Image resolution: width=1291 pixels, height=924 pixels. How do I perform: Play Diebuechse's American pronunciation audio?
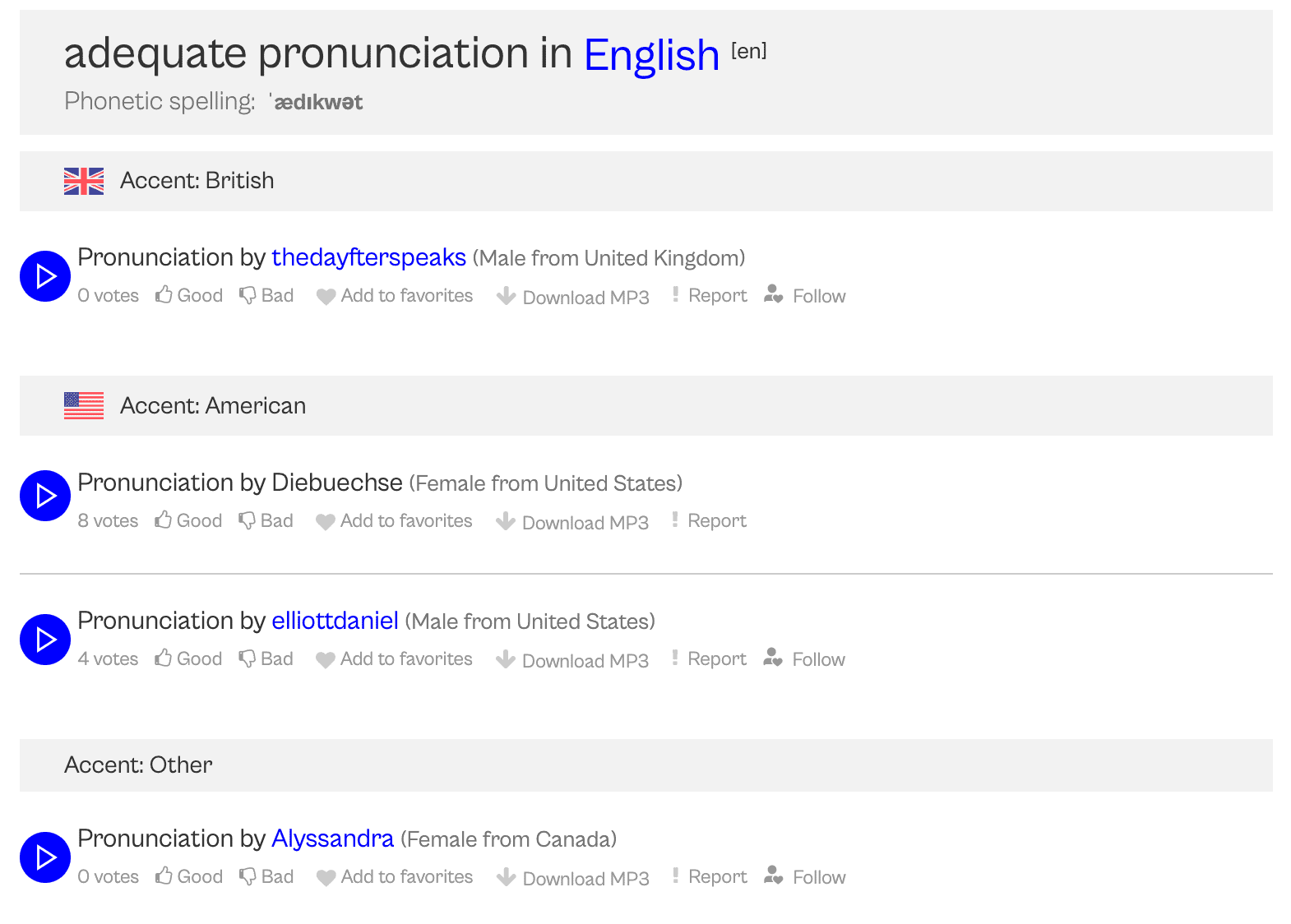tap(45, 496)
